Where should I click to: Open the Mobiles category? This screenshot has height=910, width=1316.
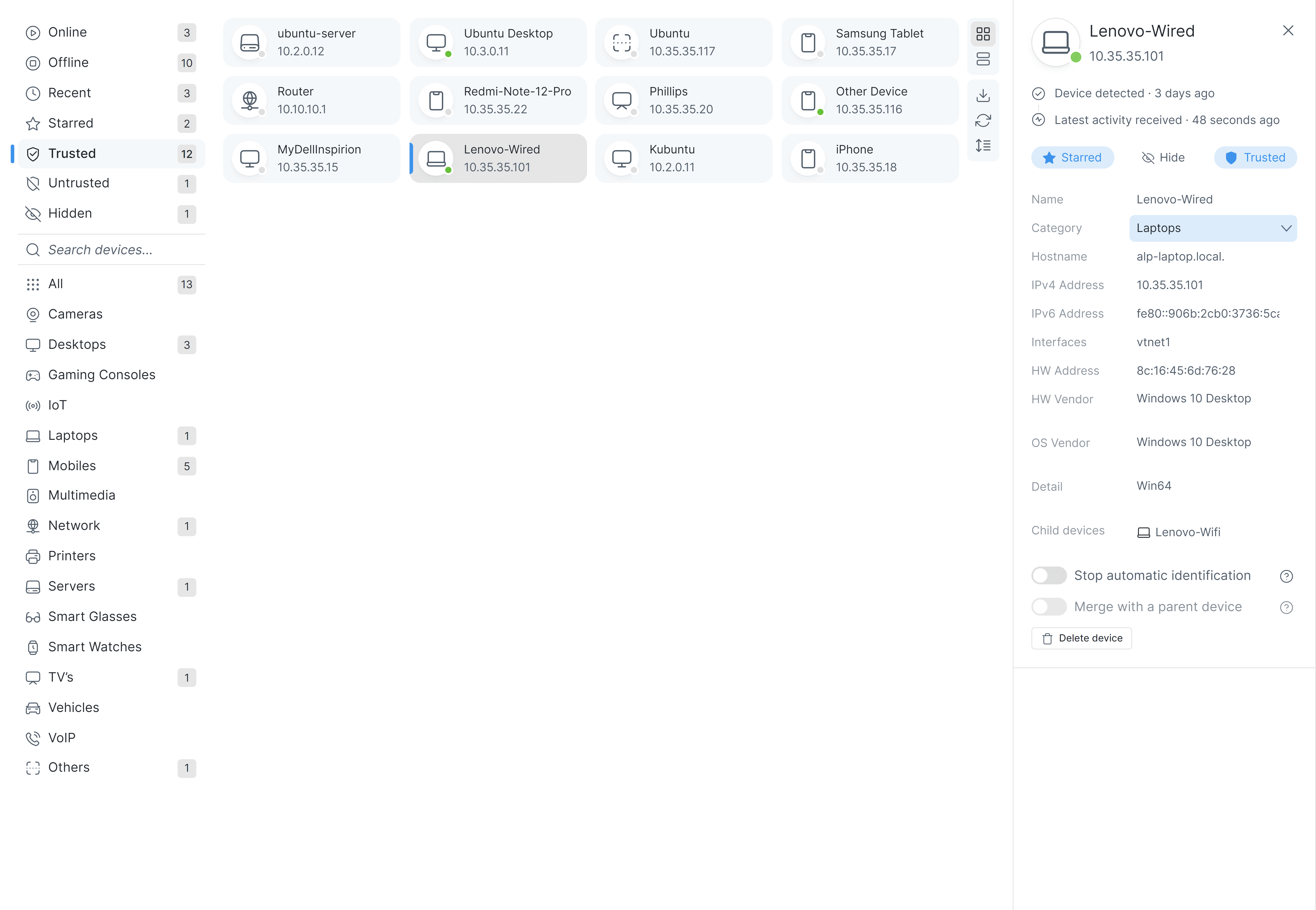click(111, 466)
